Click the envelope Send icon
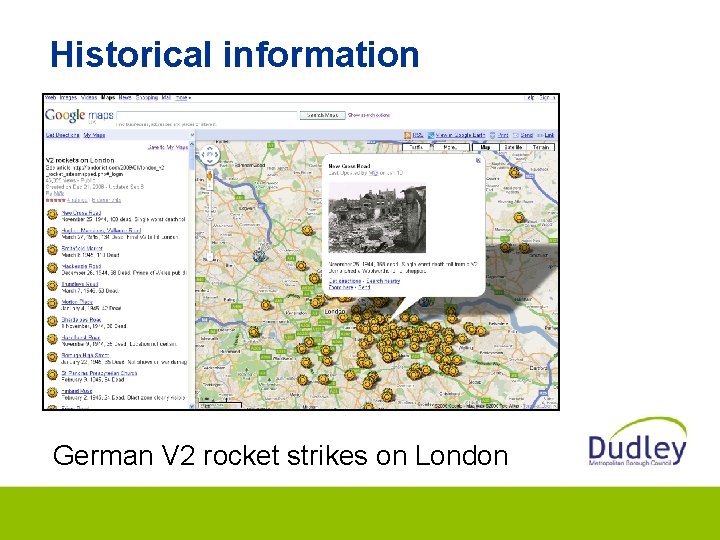 click(x=516, y=135)
